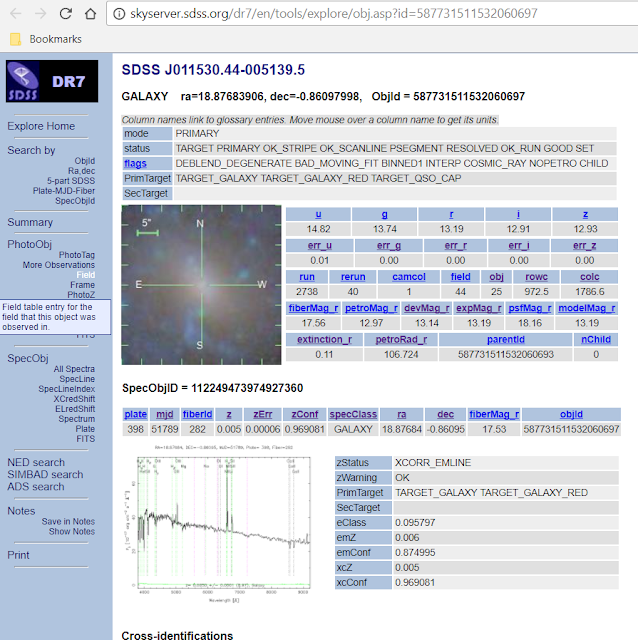Open the sidebar Spectrum link
The height and width of the screenshot is (640, 638).
[77, 419]
